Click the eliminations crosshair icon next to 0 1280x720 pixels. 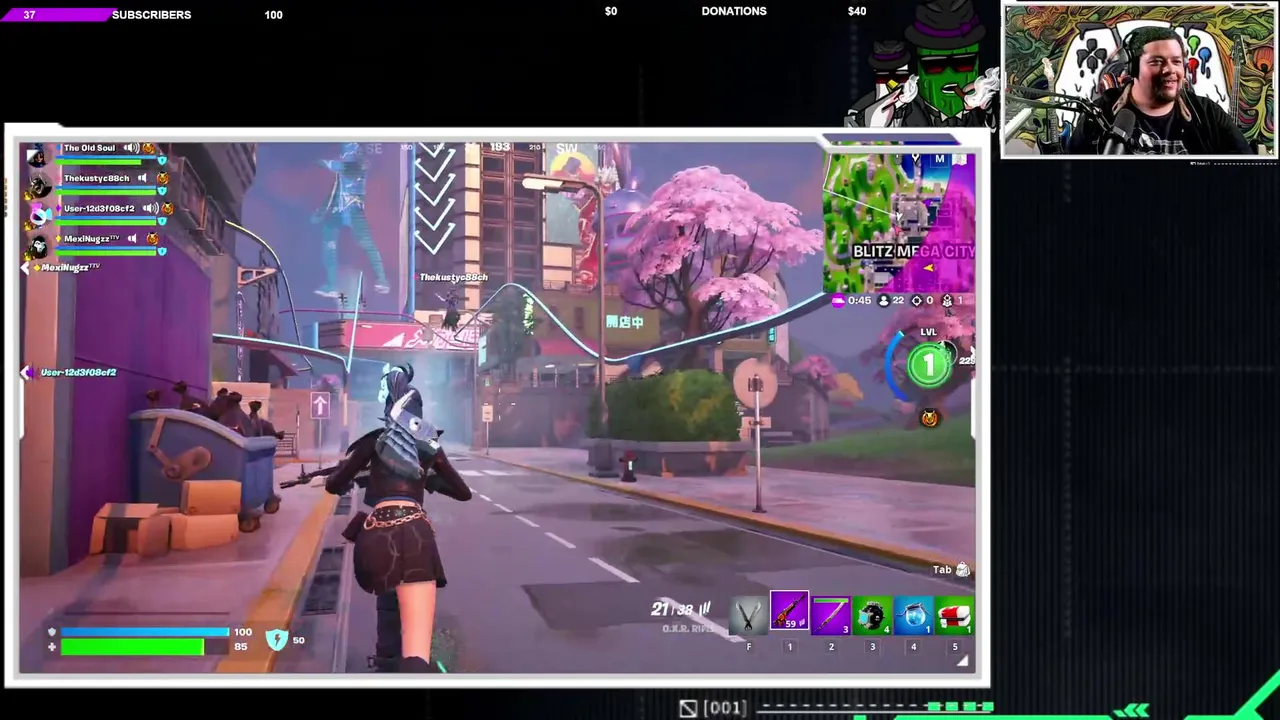(x=917, y=300)
